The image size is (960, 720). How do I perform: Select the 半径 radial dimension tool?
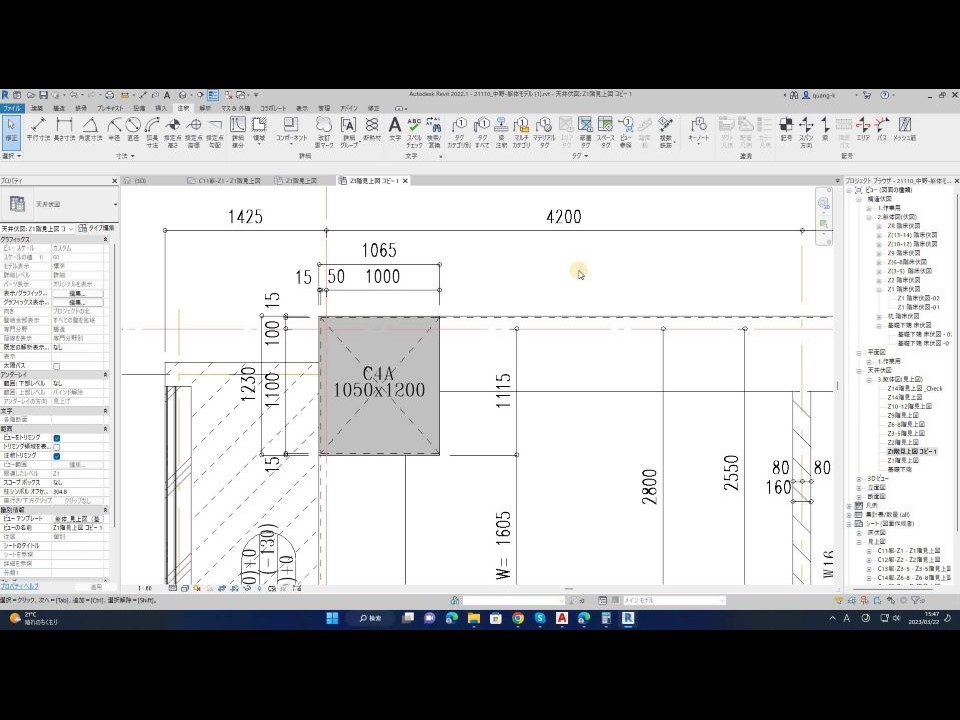[x=114, y=129]
